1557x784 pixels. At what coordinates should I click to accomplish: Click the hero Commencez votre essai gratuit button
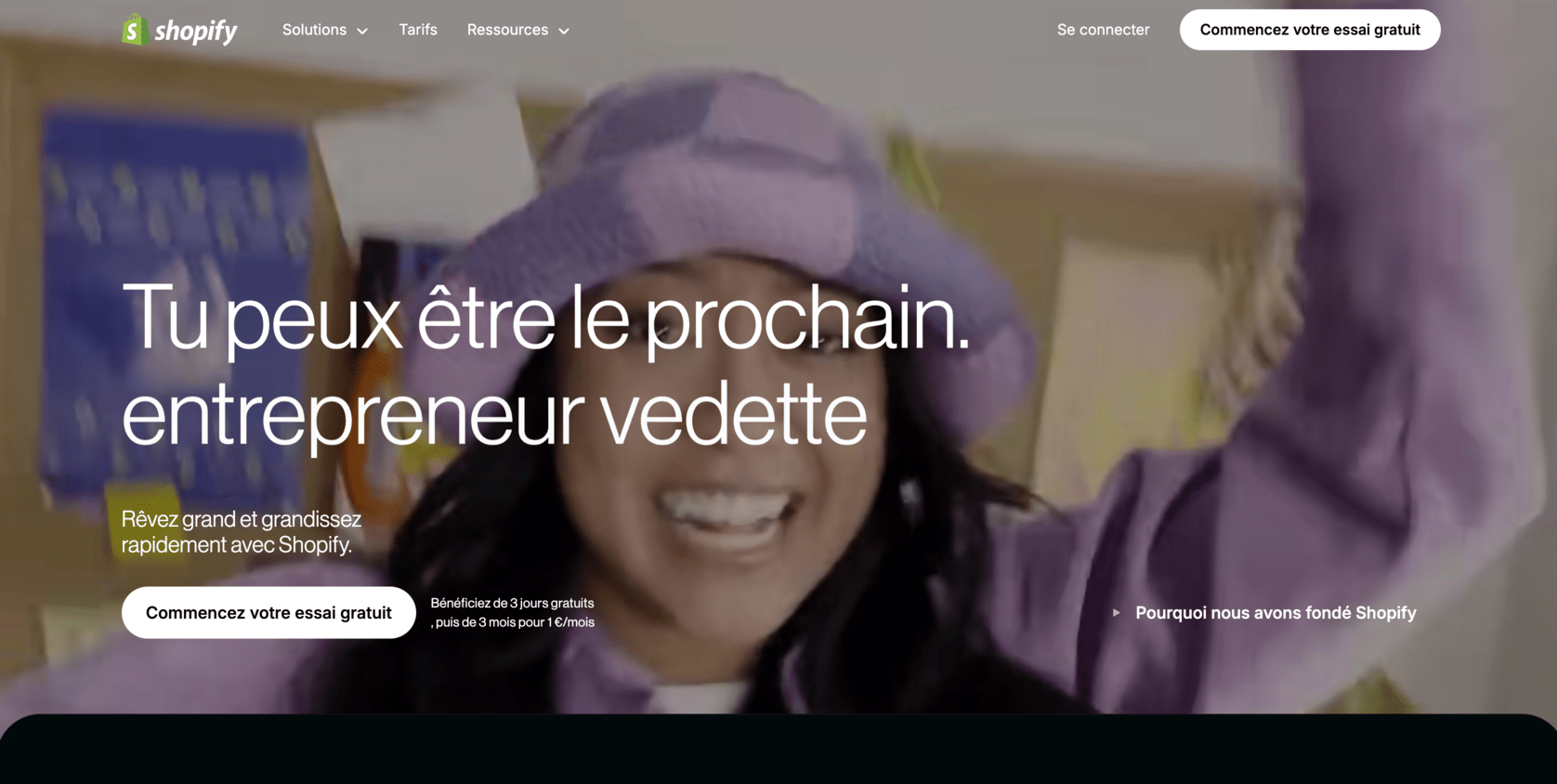click(x=268, y=612)
